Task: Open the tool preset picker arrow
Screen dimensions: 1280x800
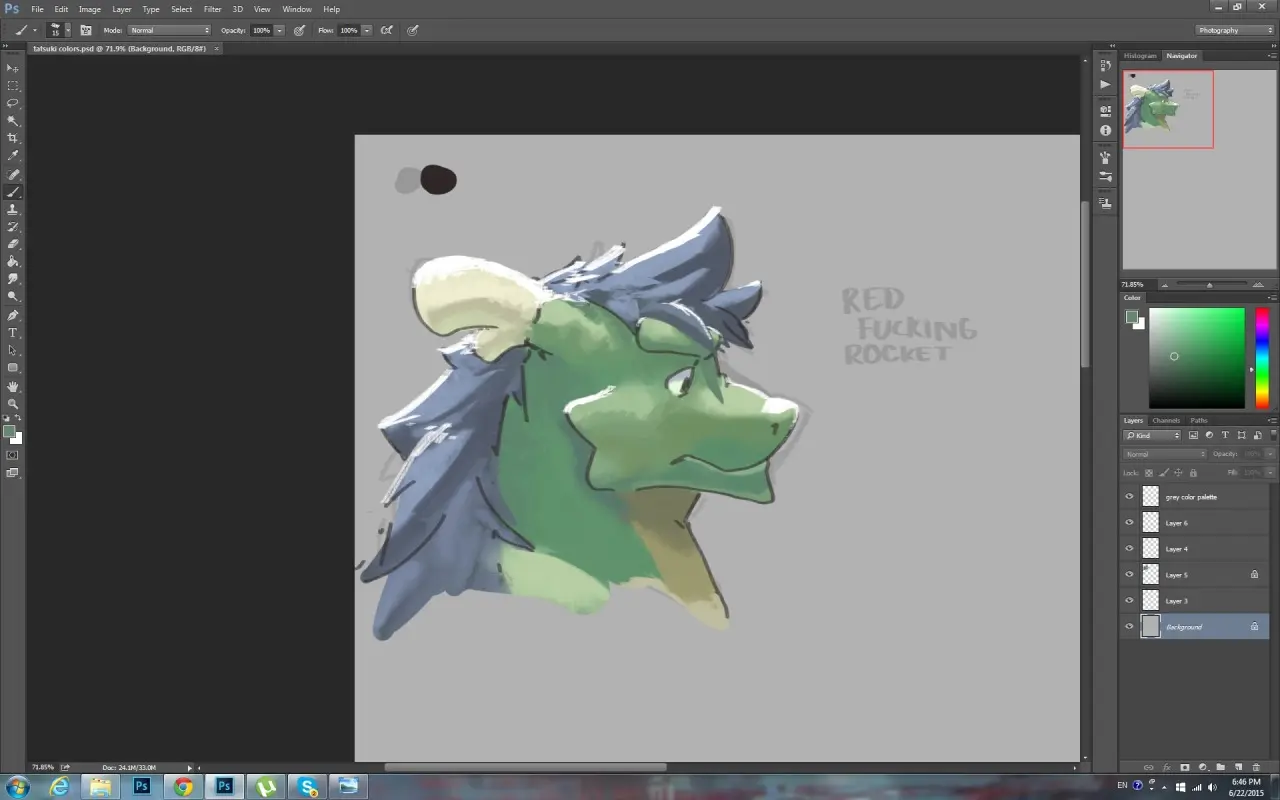Action: pyautogui.click(x=35, y=31)
